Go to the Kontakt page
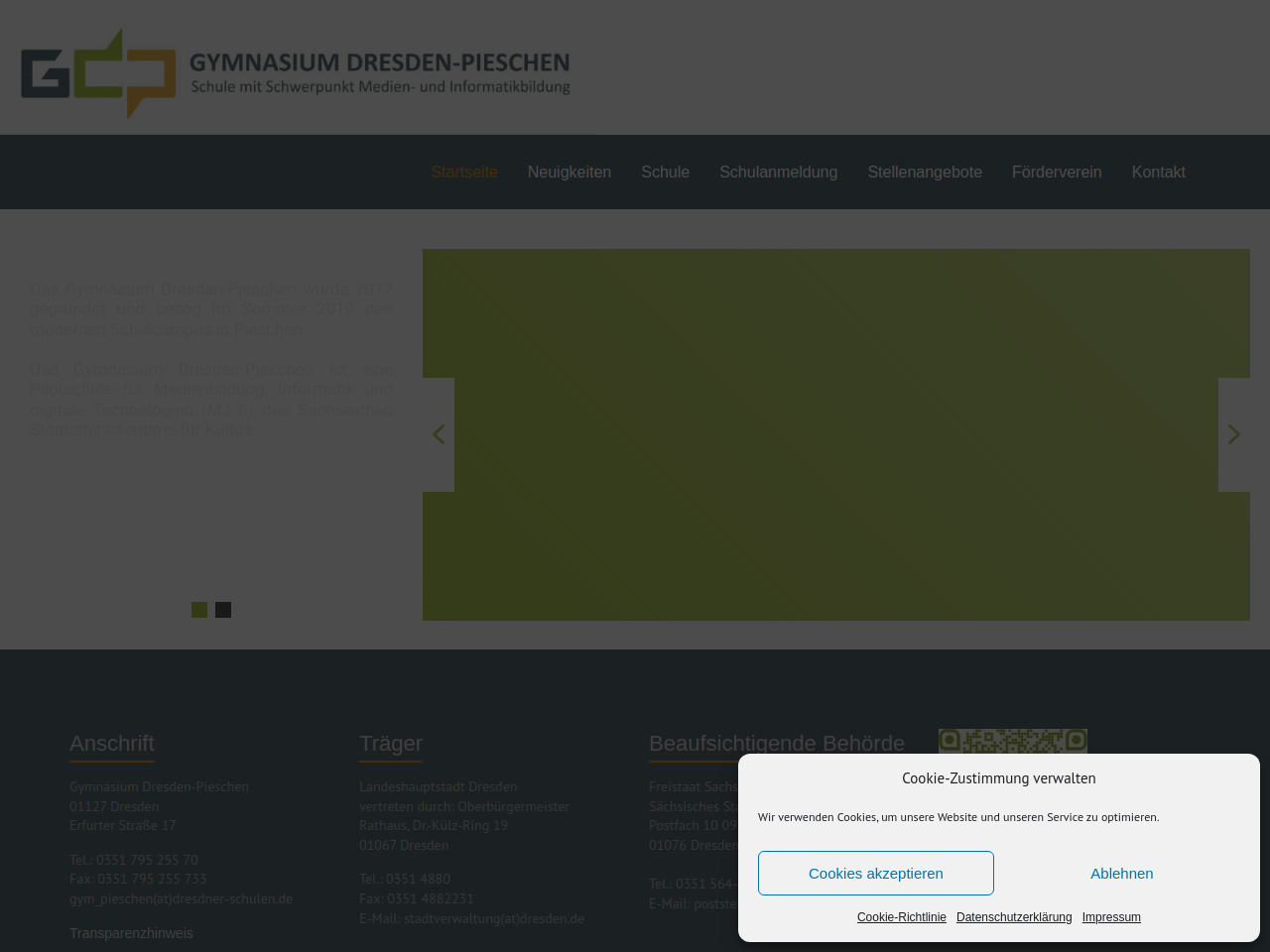The image size is (1270, 952). (1158, 173)
